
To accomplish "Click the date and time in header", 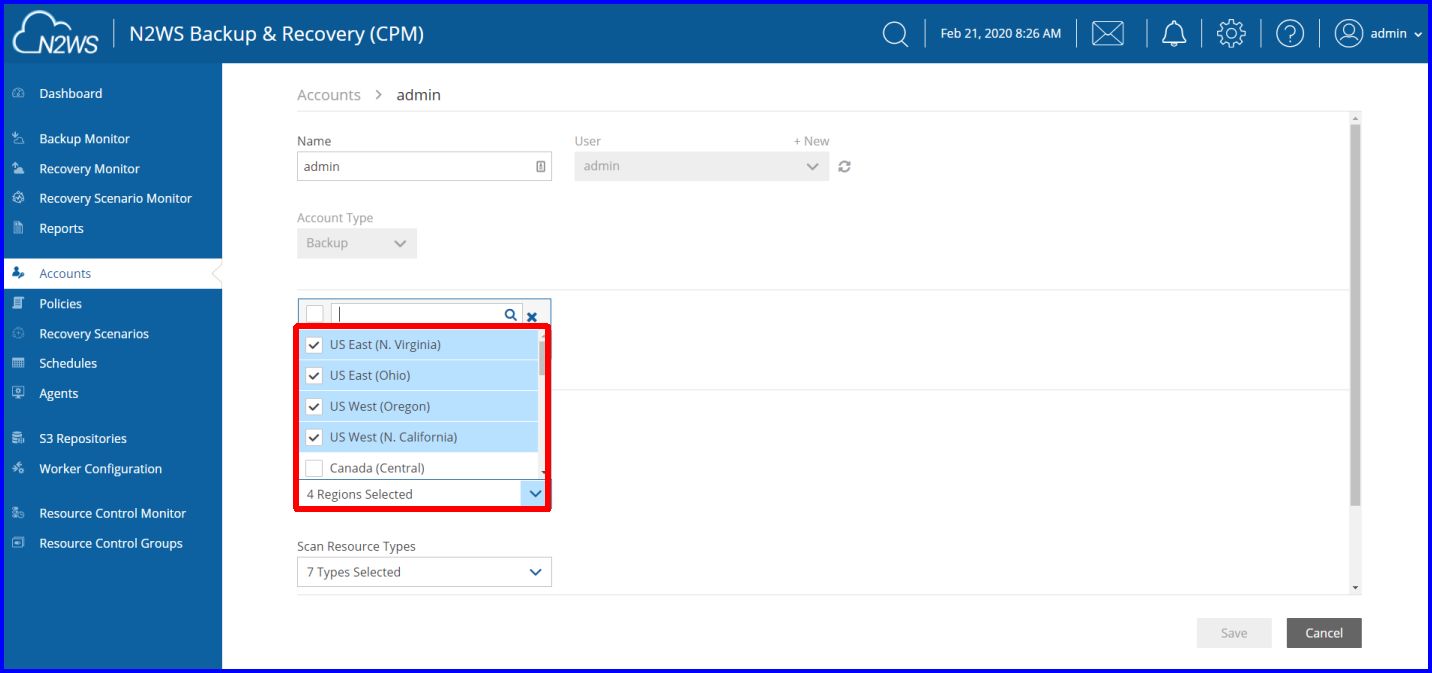I will pyautogui.click(x=1001, y=34).
